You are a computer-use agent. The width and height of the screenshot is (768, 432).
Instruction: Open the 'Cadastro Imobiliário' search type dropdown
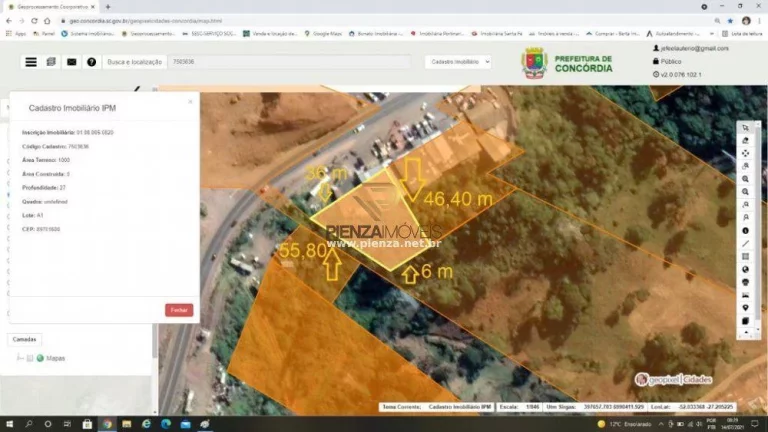tap(458, 62)
